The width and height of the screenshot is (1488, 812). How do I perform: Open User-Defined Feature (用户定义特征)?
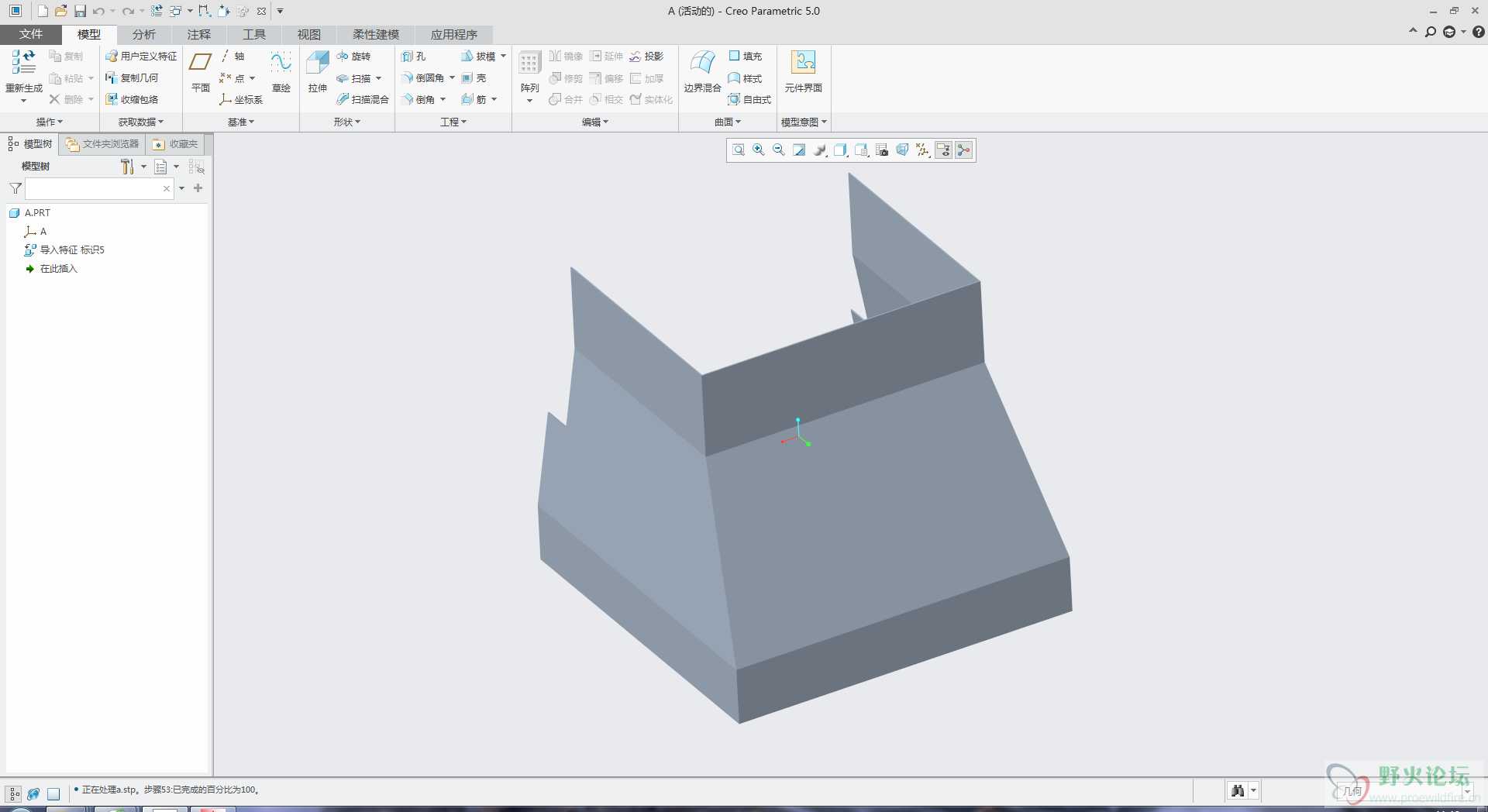point(141,57)
